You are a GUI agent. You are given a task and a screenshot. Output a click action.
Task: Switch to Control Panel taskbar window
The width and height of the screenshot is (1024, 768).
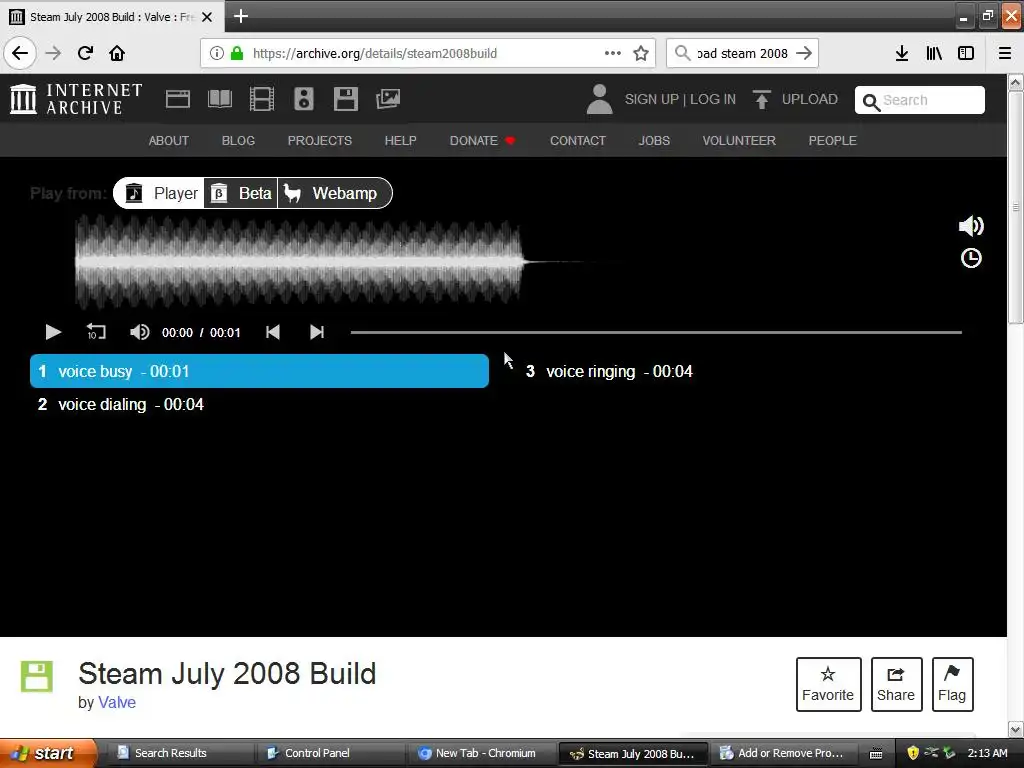click(329, 753)
